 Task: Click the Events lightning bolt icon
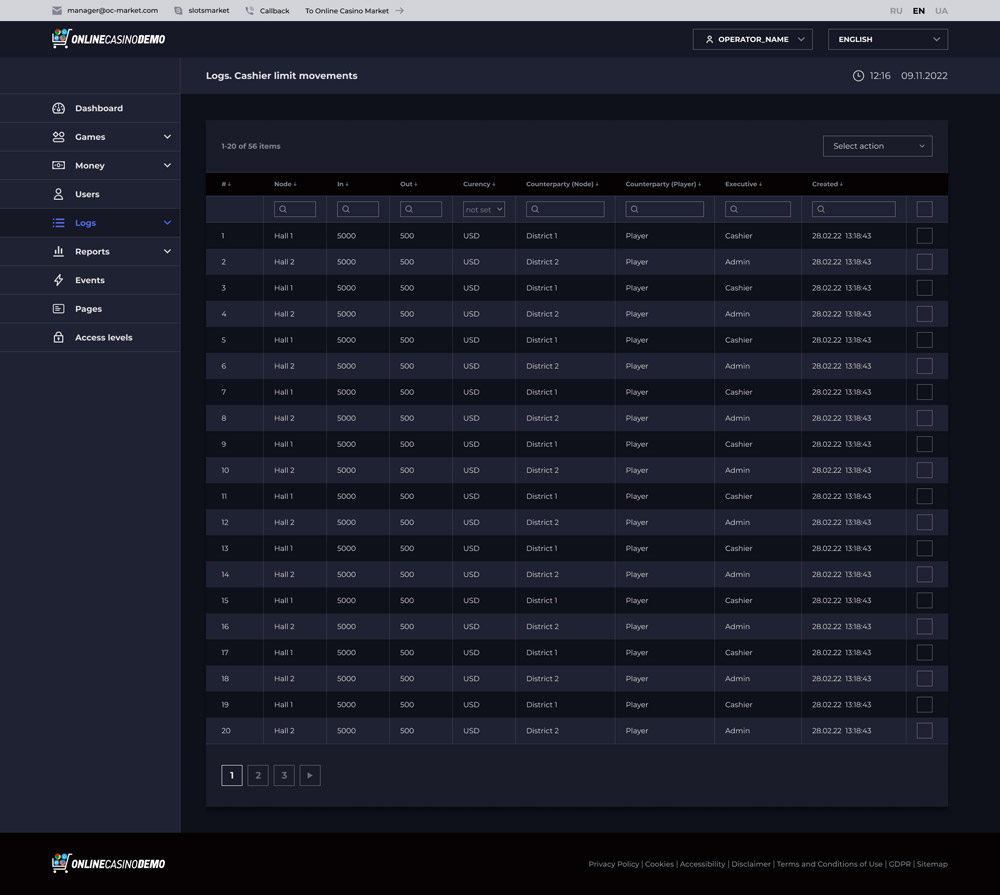point(58,280)
